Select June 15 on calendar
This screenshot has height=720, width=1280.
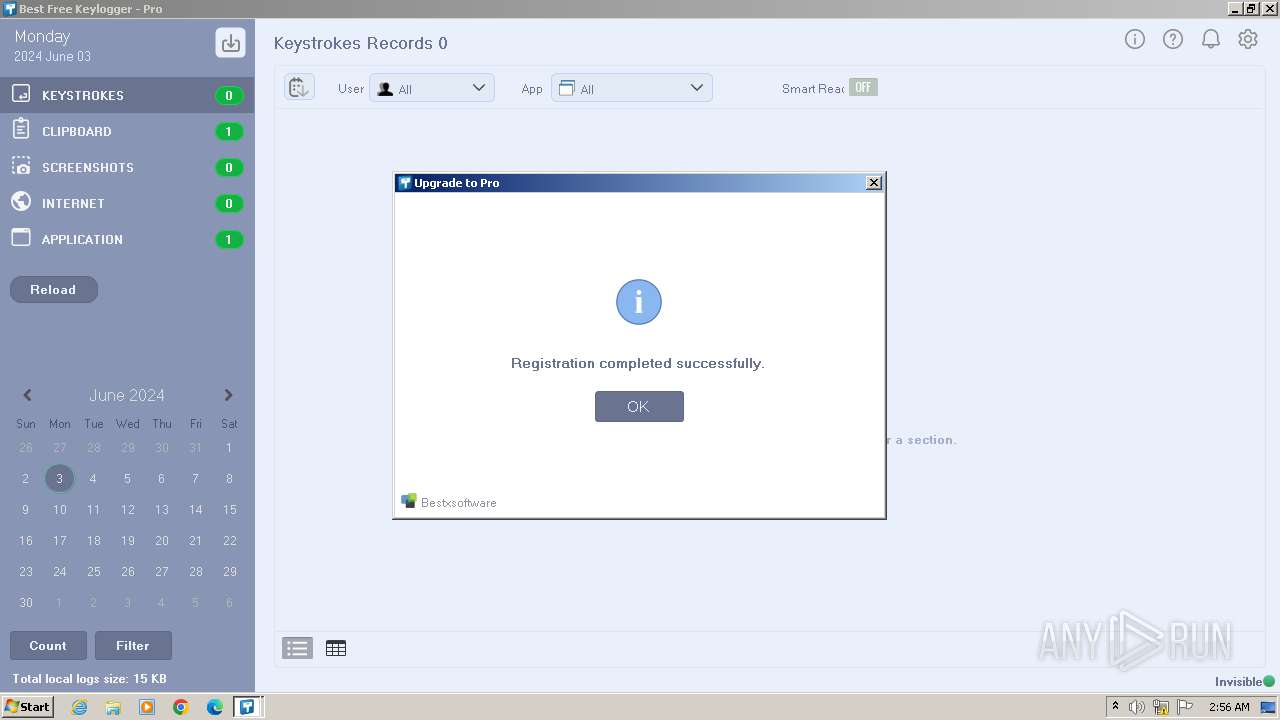tap(229, 510)
